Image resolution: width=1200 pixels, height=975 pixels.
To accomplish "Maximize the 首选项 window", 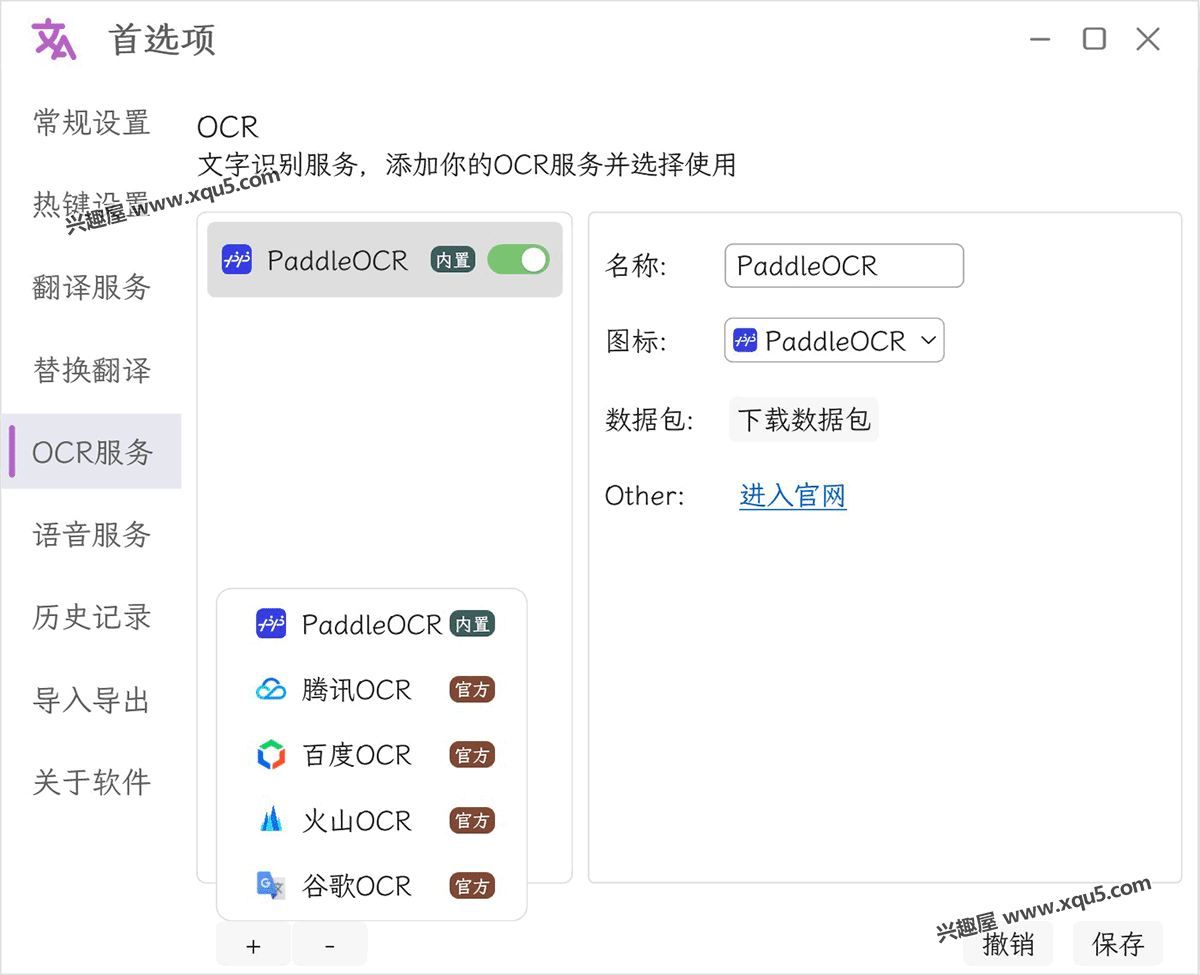I will pos(1095,39).
